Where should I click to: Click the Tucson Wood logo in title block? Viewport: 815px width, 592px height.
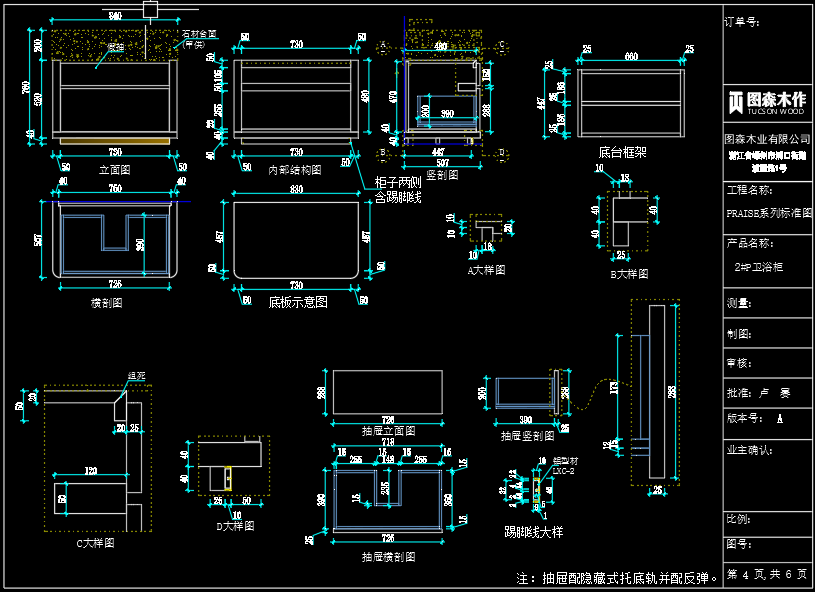[x=767, y=101]
